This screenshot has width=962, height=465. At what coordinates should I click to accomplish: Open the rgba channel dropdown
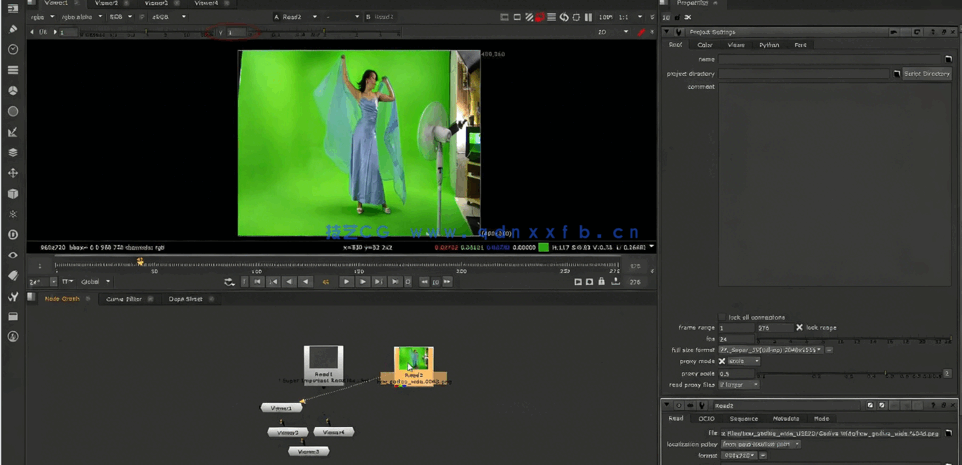tap(42, 17)
